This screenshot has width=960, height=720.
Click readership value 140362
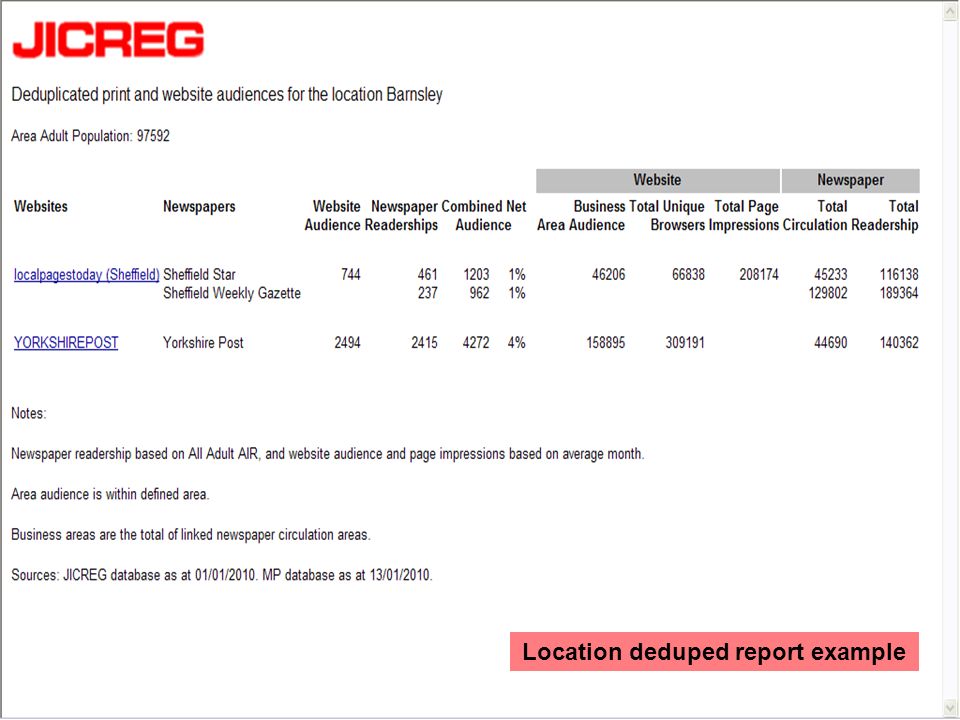click(899, 343)
